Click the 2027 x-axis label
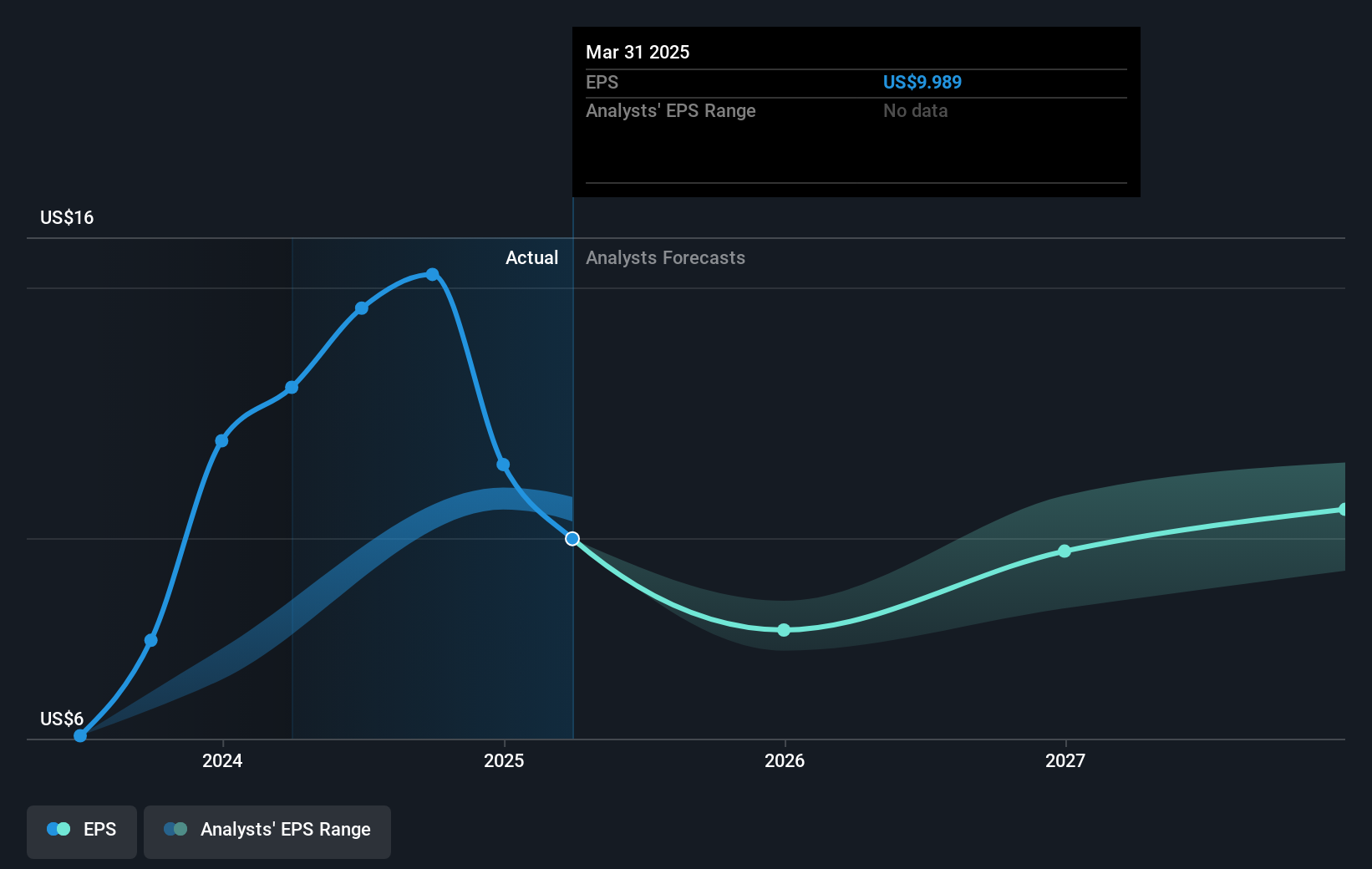The height and width of the screenshot is (869, 1372). click(1065, 760)
